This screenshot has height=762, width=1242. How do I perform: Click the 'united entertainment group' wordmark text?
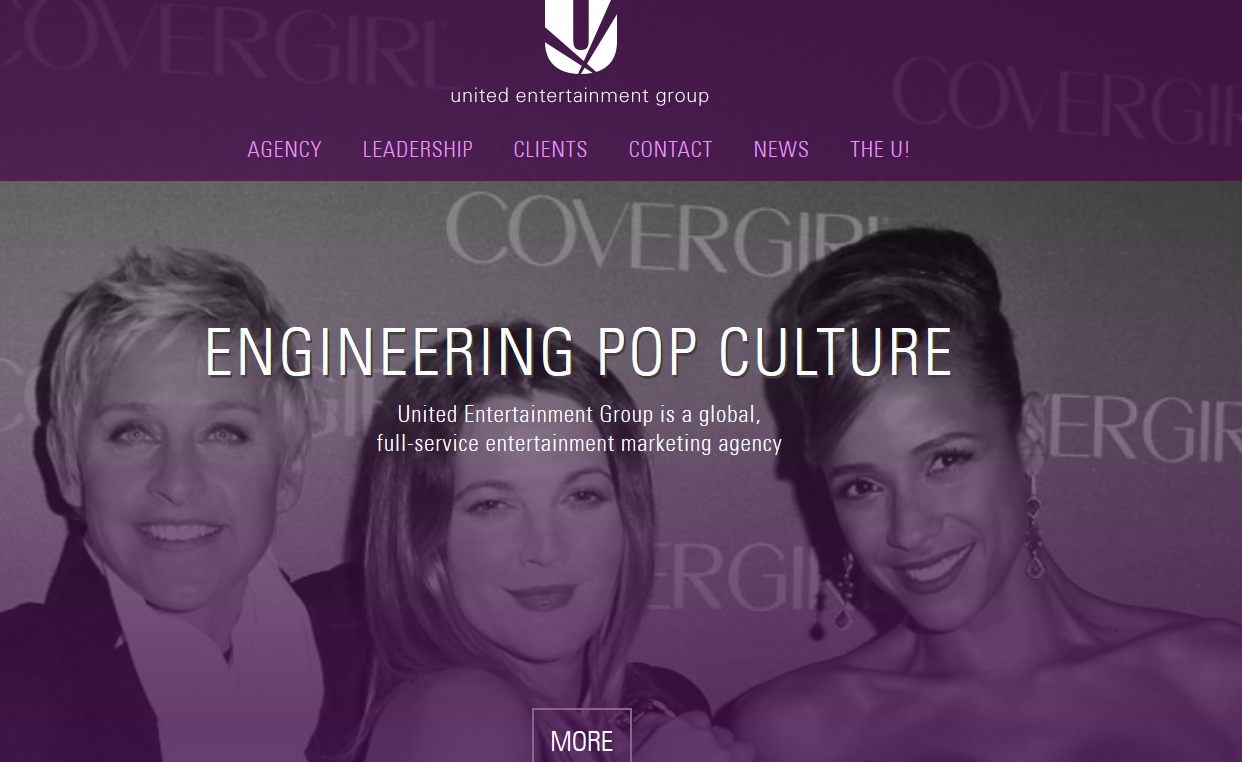coord(580,96)
